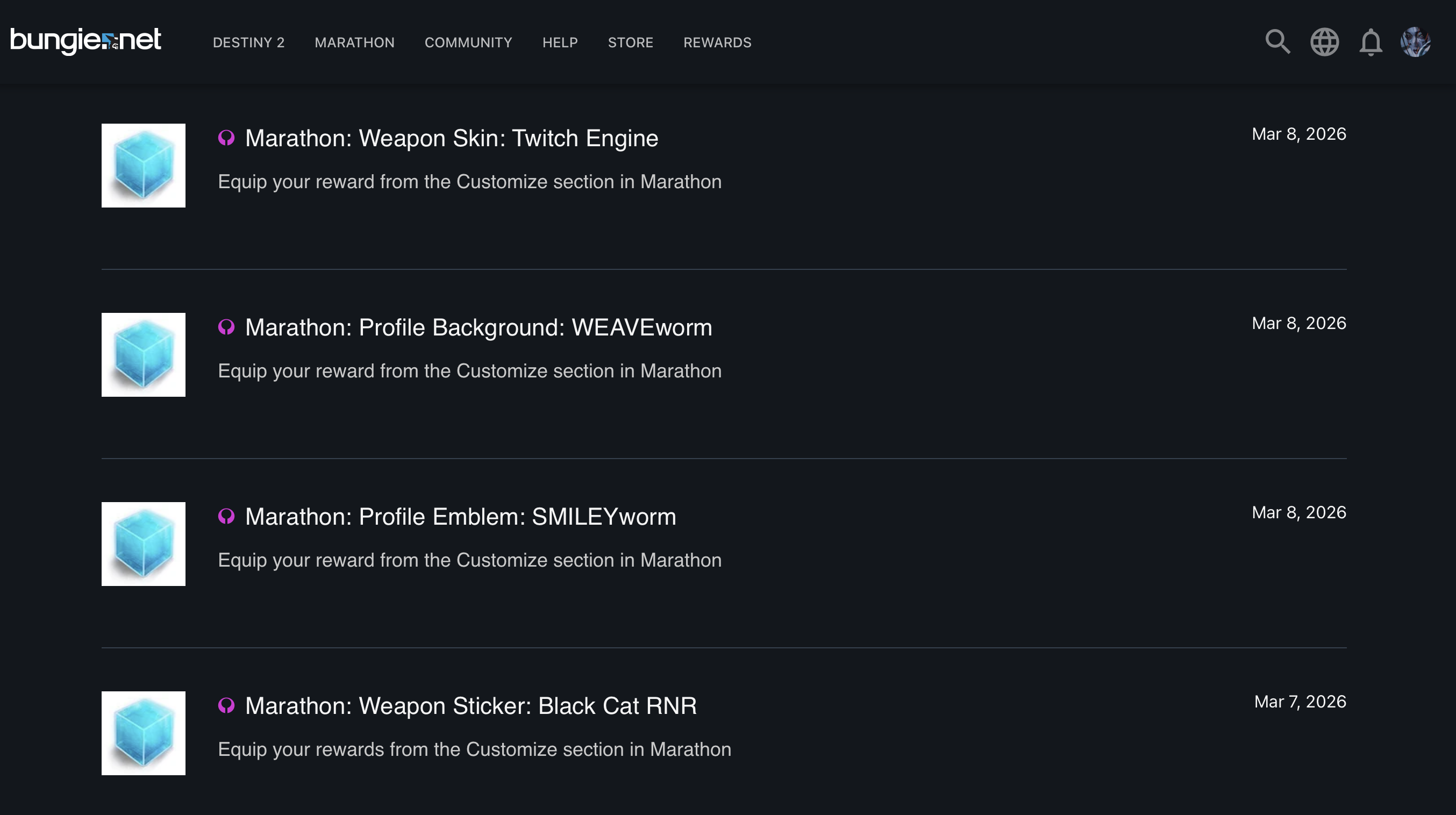
Task: Go to the Rewards page
Action: click(x=717, y=42)
